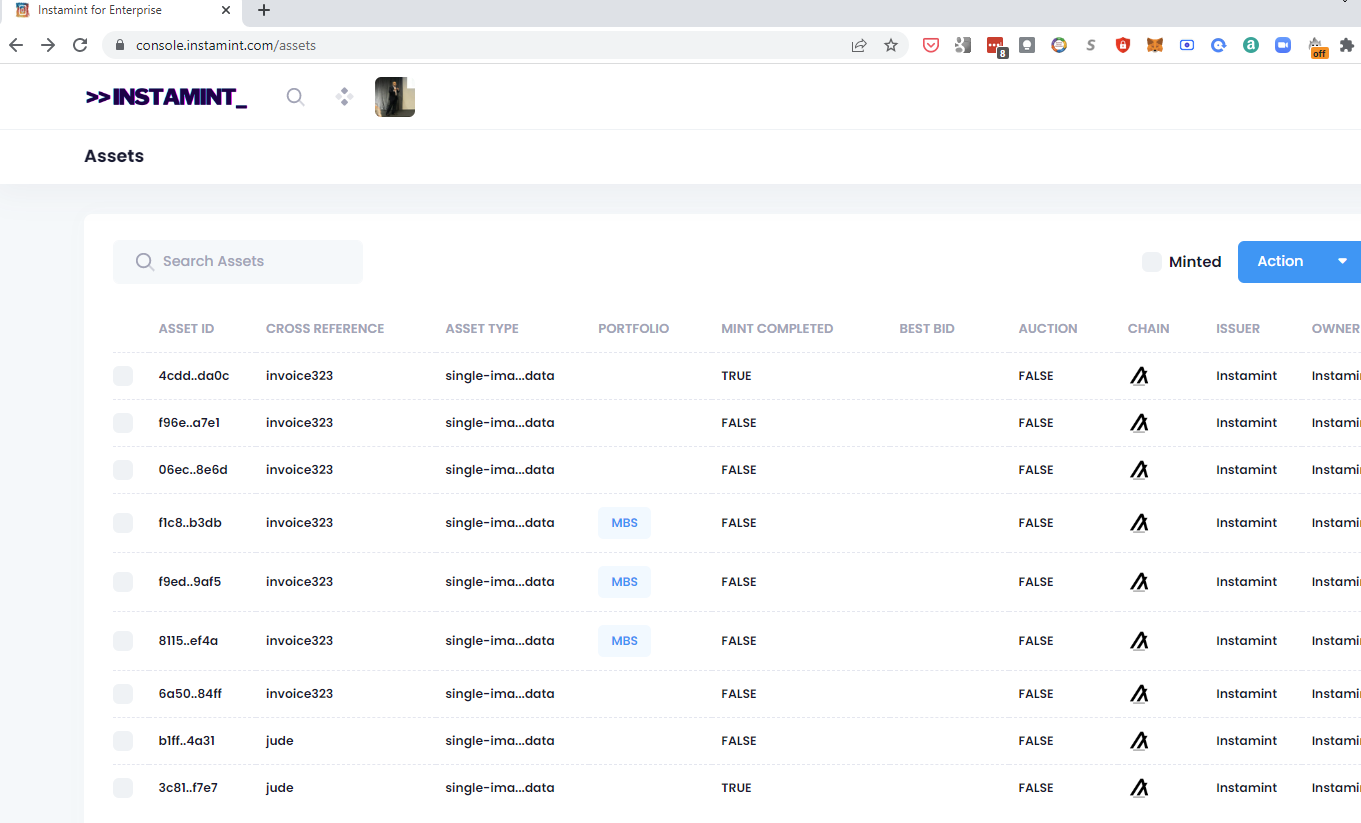Click Algorand chain icon for asset 4cdd..da0c
Screen dimensions: 1361x823
click(x=1139, y=376)
